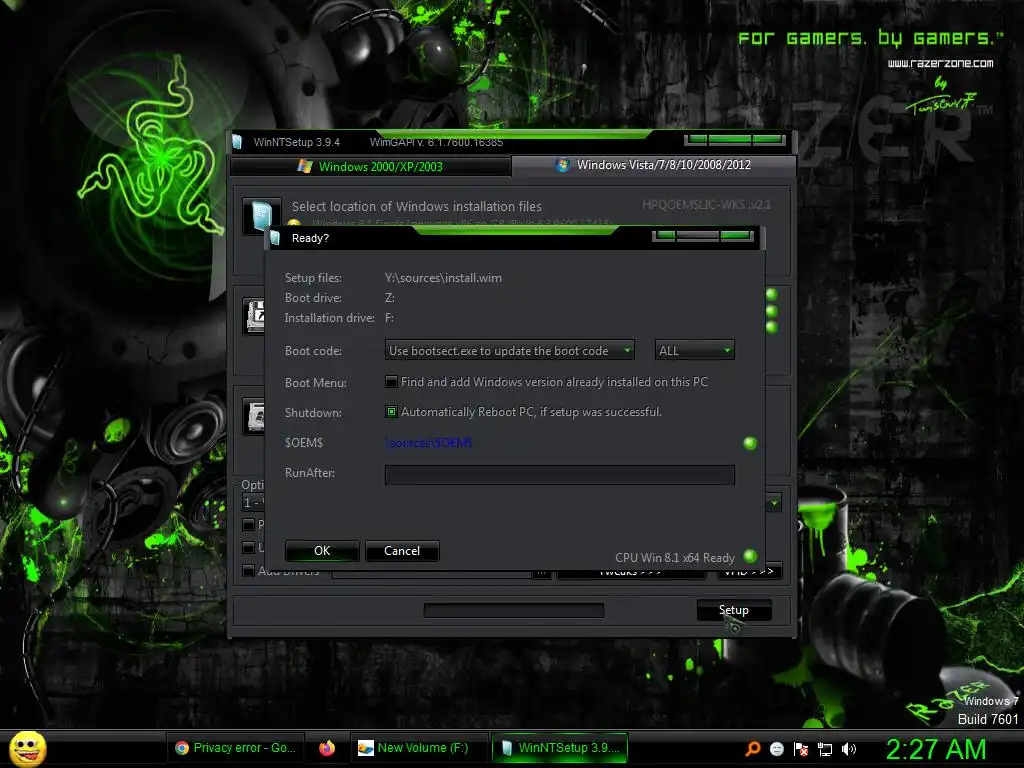Open the edition dropdown arrow in main window
This screenshot has height=768, width=1024.
[x=774, y=503]
